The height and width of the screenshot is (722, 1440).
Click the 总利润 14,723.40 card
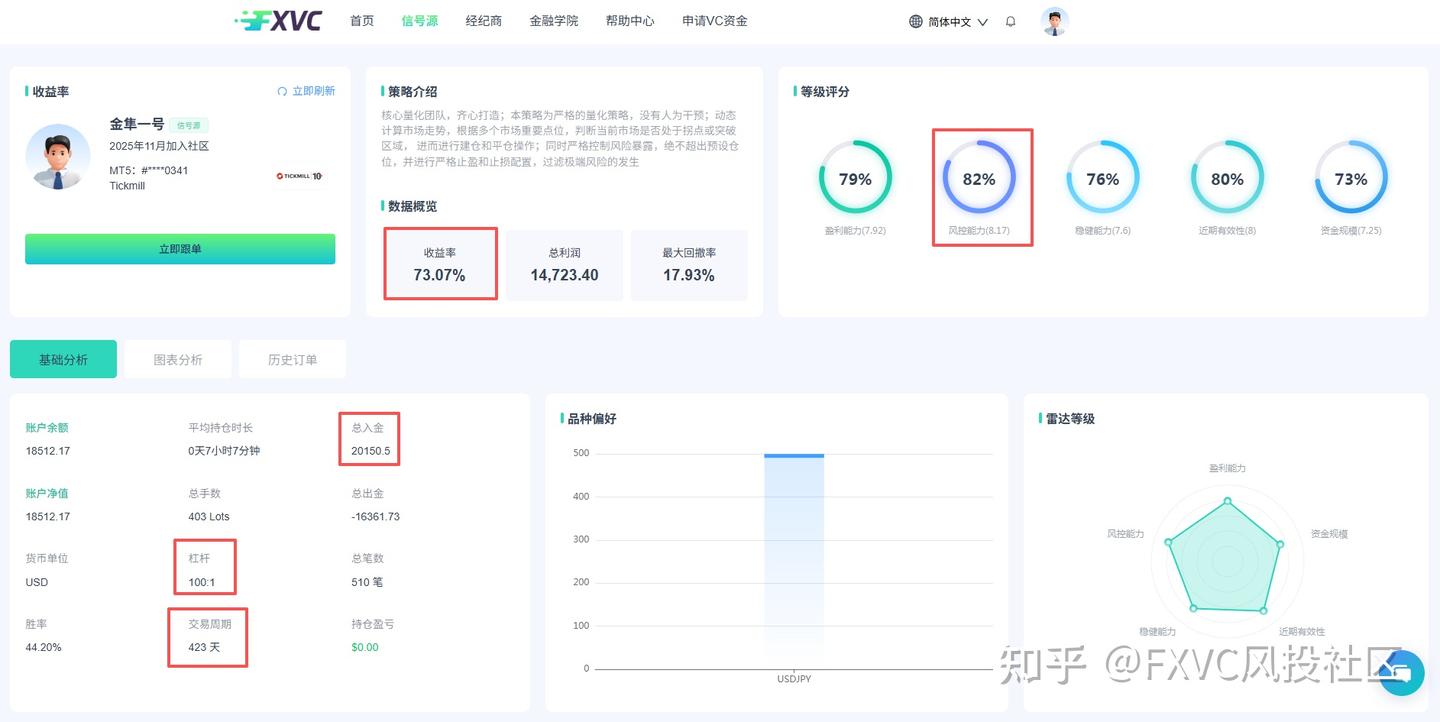(x=564, y=264)
